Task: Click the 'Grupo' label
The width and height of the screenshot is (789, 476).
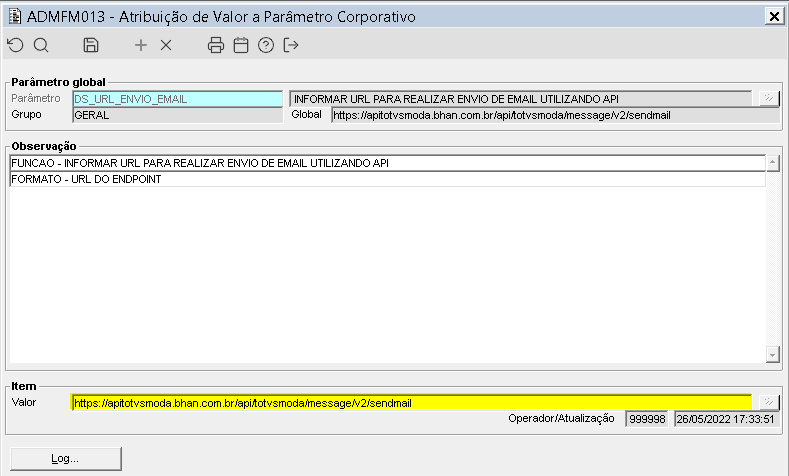Action: pos(26,114)
